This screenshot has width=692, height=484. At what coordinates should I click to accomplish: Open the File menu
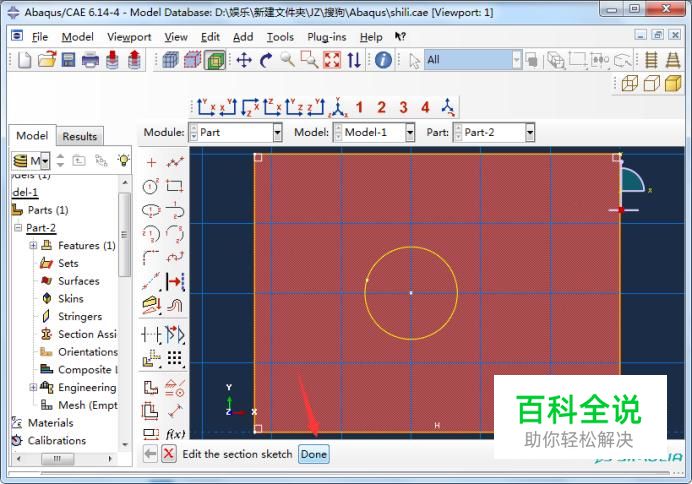tap(40, 37)
